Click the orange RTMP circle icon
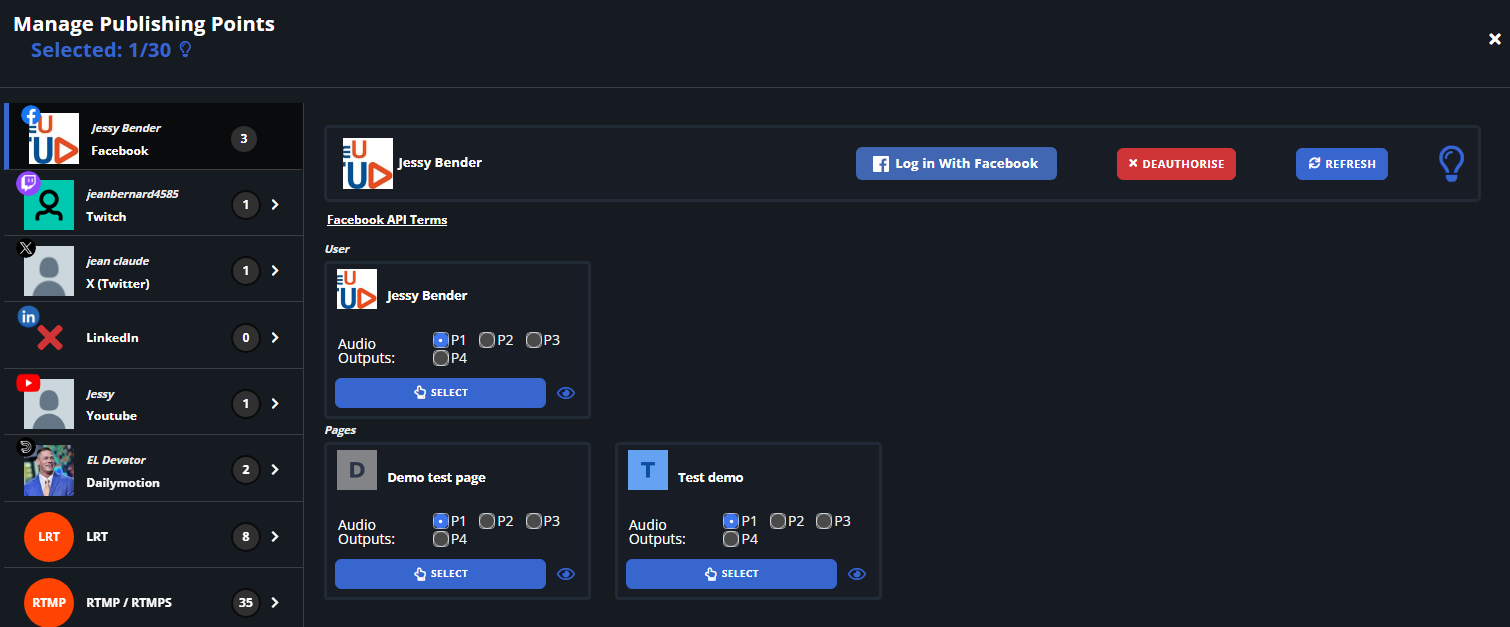Viewport: 1510px width, 627px height. (x=49, y=603)
